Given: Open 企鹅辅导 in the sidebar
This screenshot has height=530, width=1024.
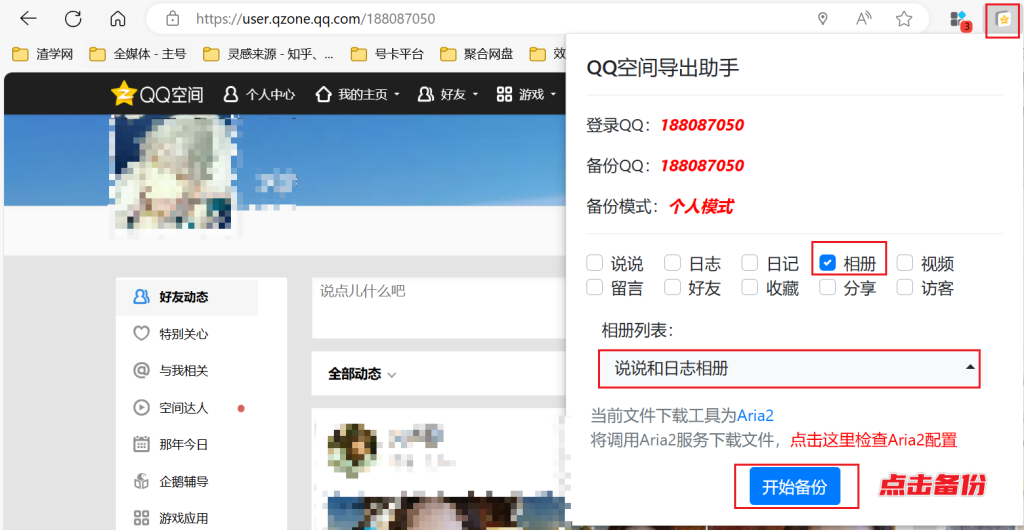Looking at the screenshot, I should click(x=170, y=482).
